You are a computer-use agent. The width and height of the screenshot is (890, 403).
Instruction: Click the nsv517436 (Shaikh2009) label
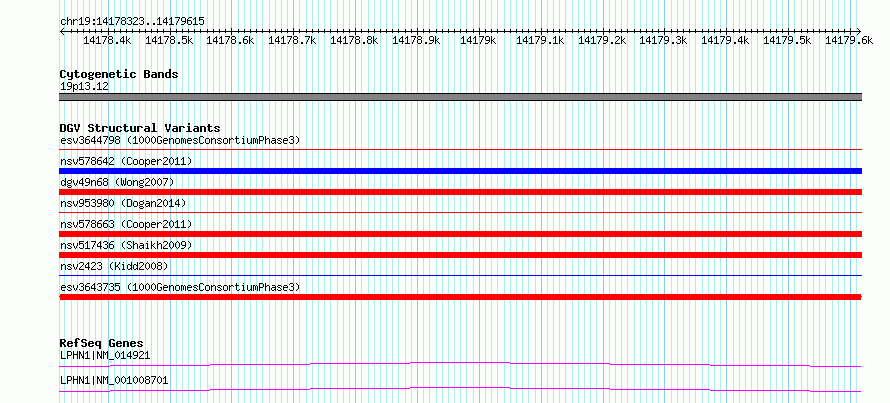pyautogui.click(x=126, y=245)
